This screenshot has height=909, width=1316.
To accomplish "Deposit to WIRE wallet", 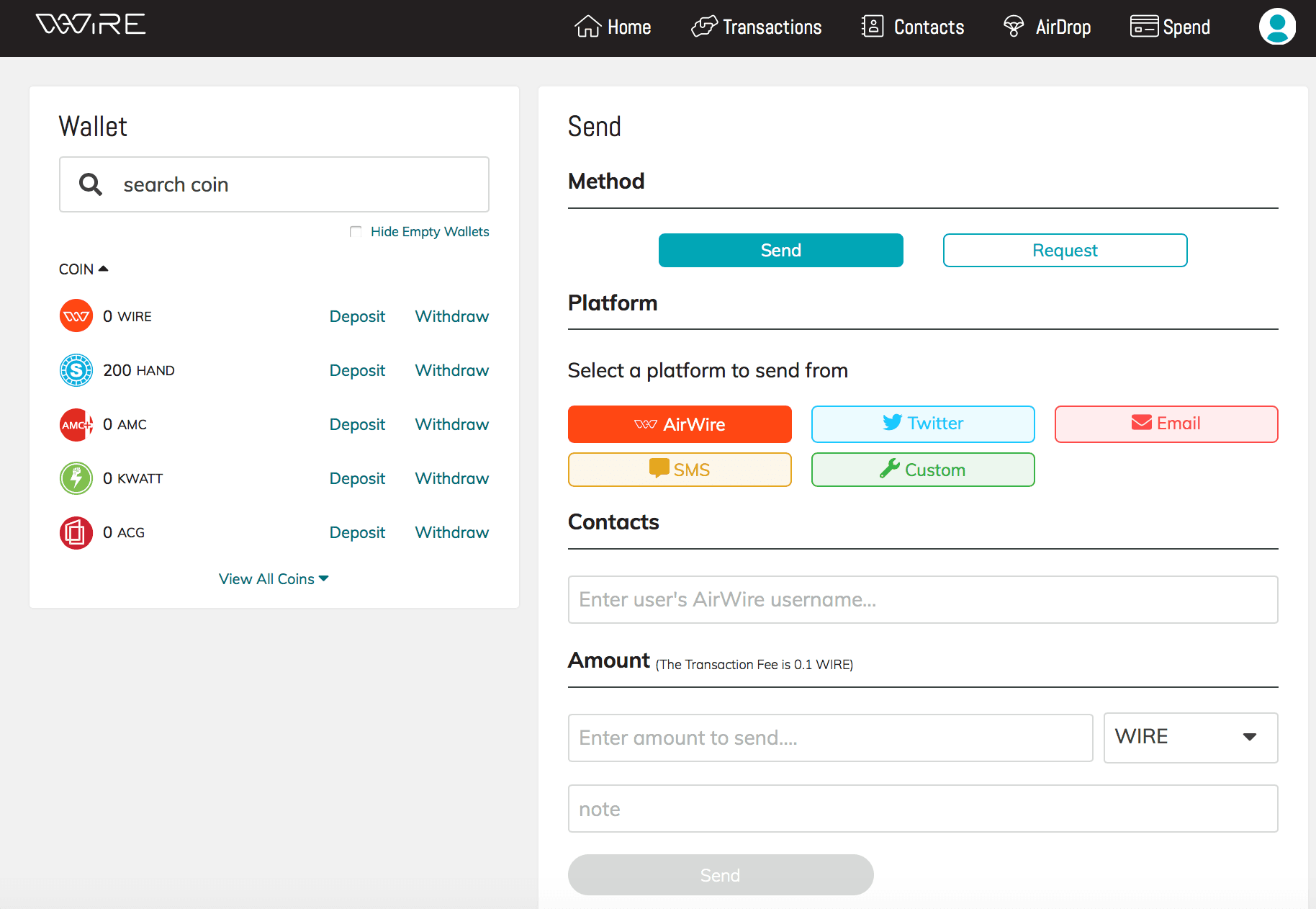I will [357, 316].
